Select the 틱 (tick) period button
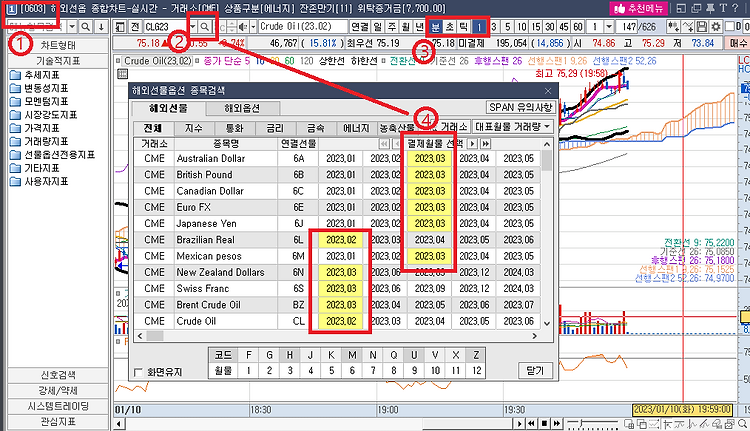Viewport: 750px width, 431px height. click(x=463, y=27)
